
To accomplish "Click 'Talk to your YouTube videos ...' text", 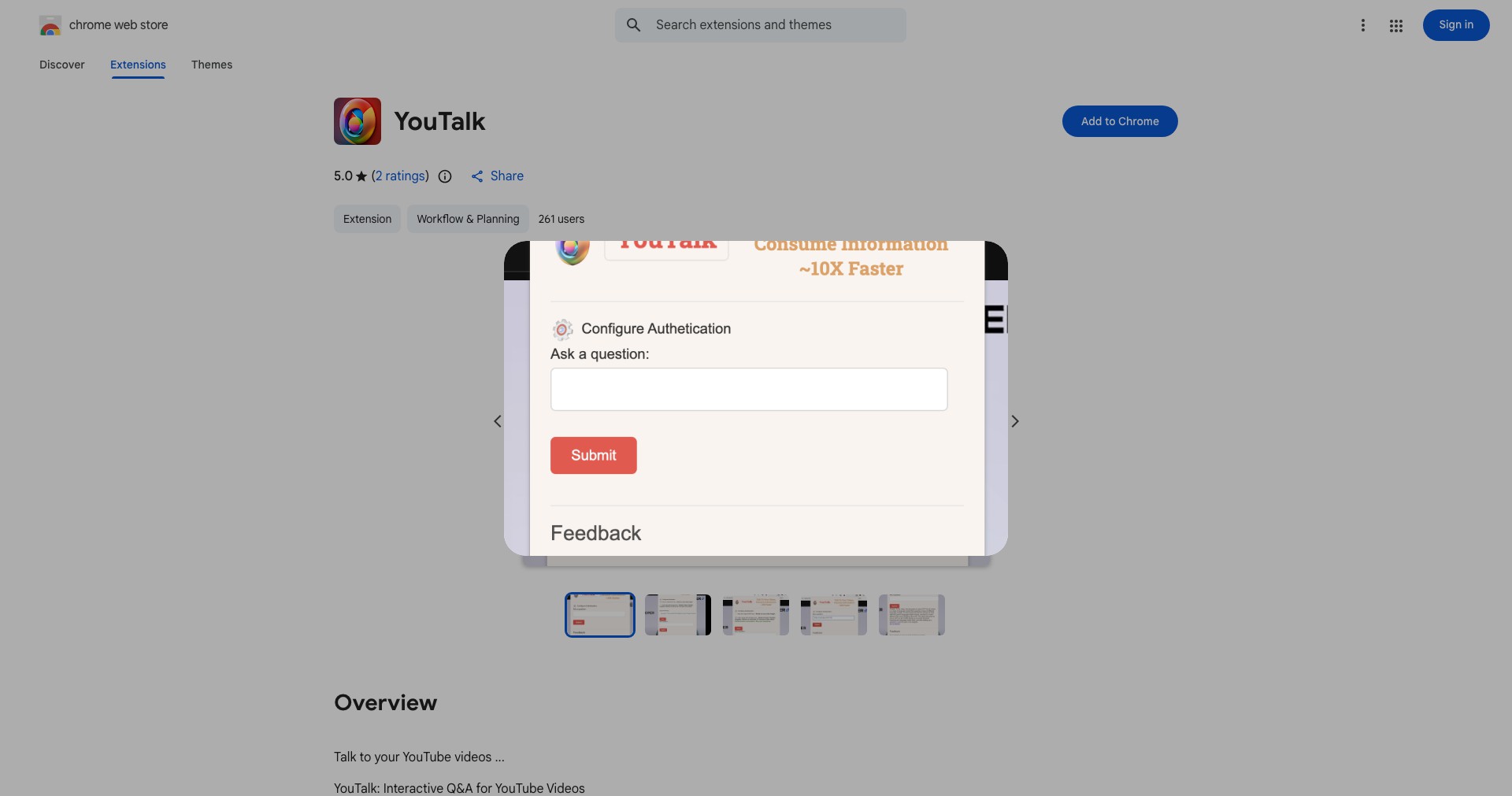I will pos(419,757).
